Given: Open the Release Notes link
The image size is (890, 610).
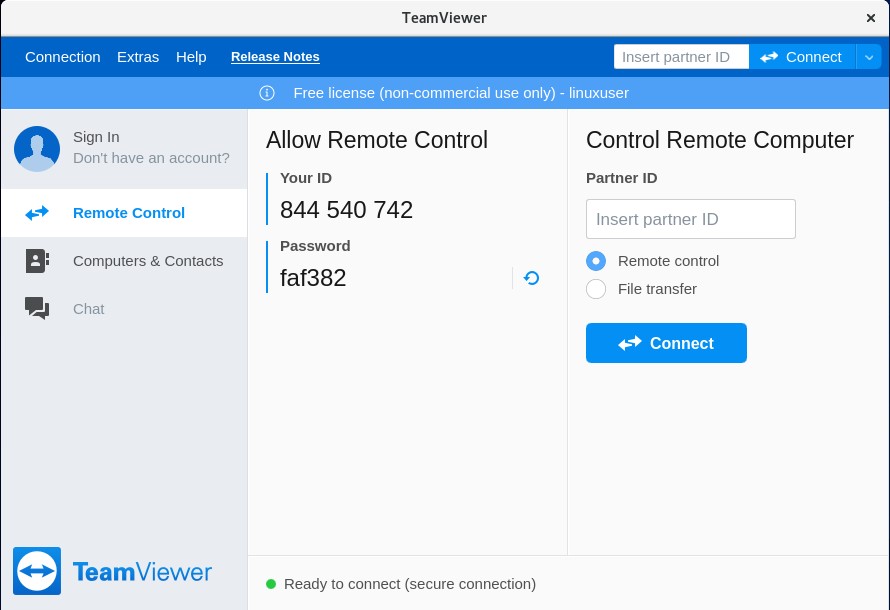Looking at the screenshot, I should (x=275, y=57).
